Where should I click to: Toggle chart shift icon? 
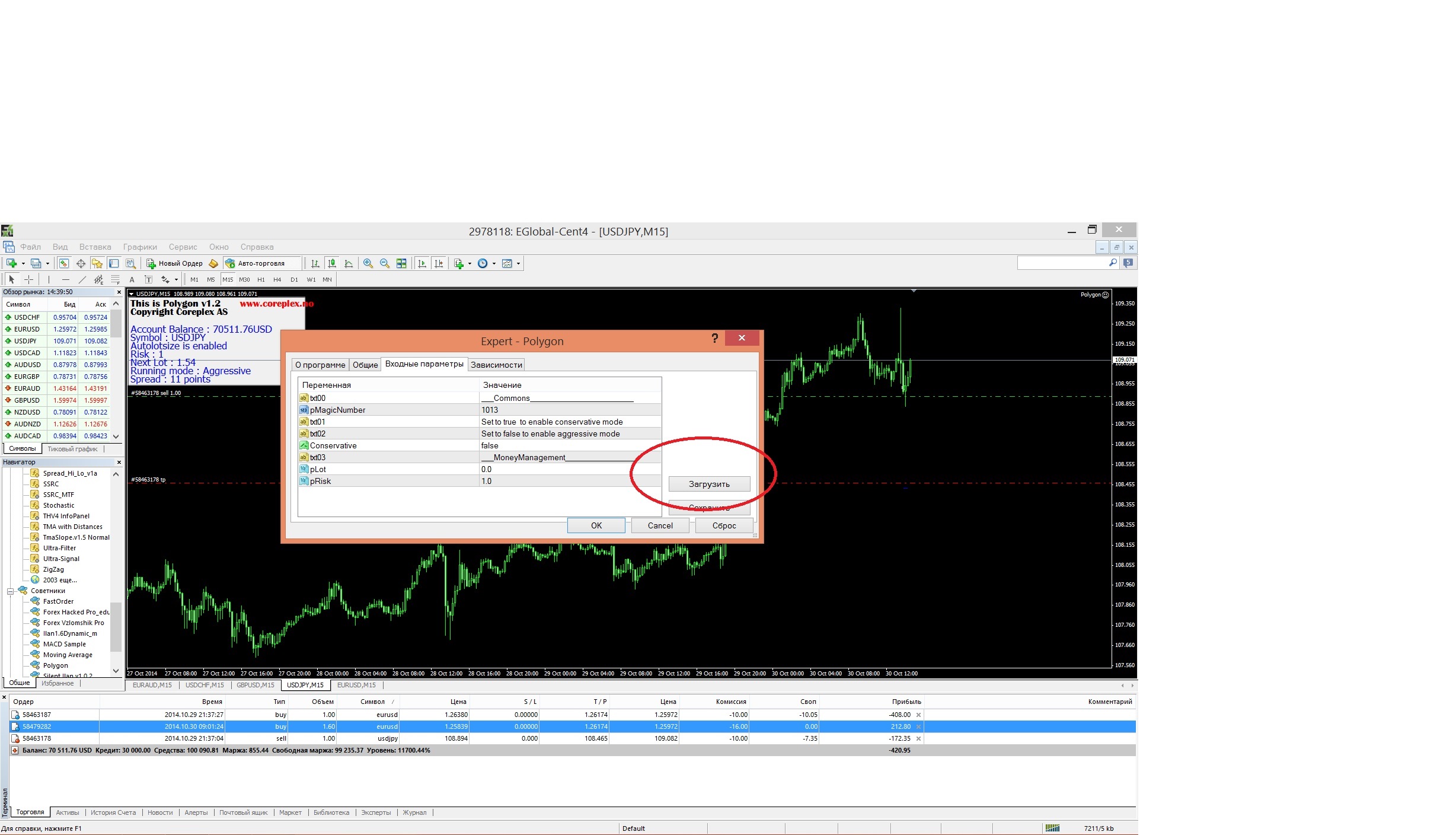click(x=439, y=263)
